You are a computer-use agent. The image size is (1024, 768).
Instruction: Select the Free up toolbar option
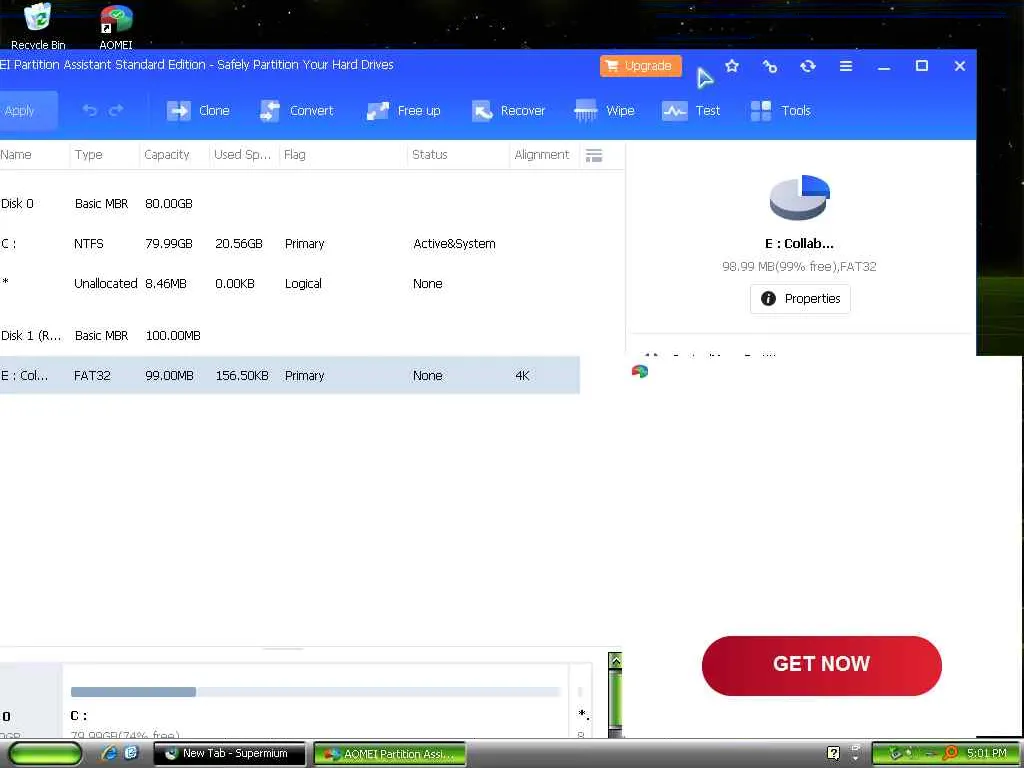(x=403, y=110)
